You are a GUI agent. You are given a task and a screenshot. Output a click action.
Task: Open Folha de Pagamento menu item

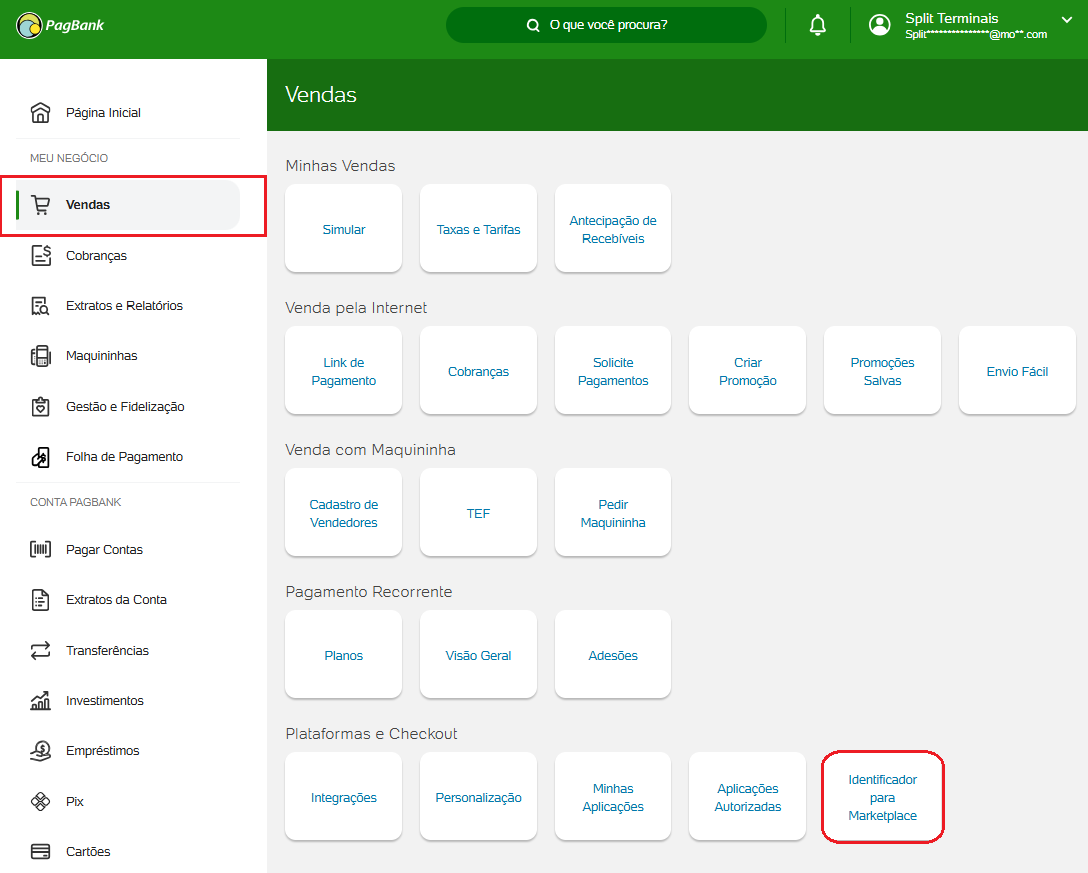(x=124, y=457)
